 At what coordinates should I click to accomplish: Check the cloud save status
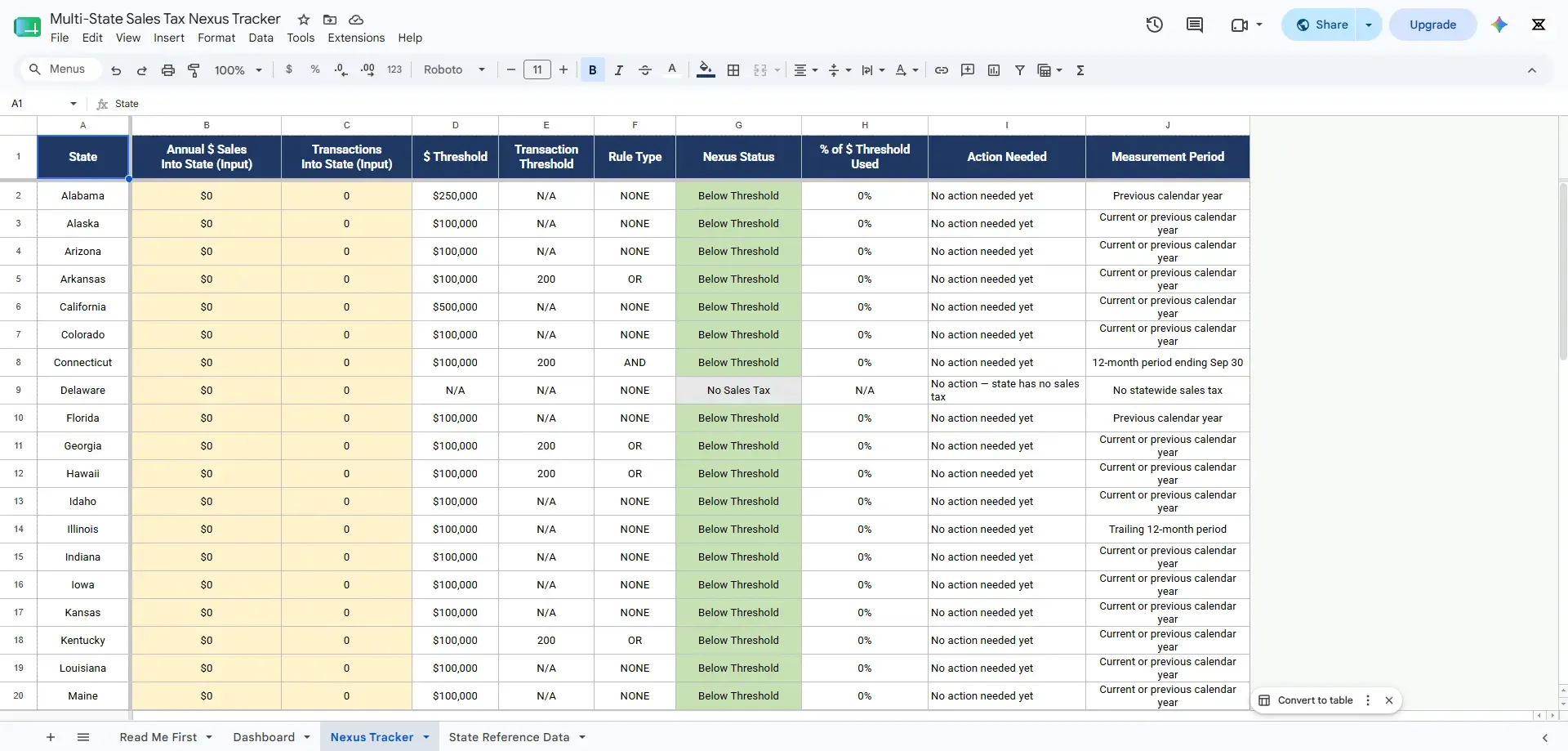pyautogui.click(x=356, y=20)
